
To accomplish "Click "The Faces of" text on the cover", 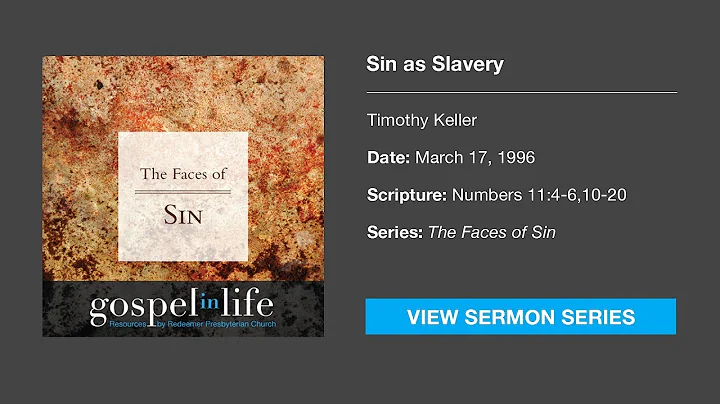I will [184, 174].
